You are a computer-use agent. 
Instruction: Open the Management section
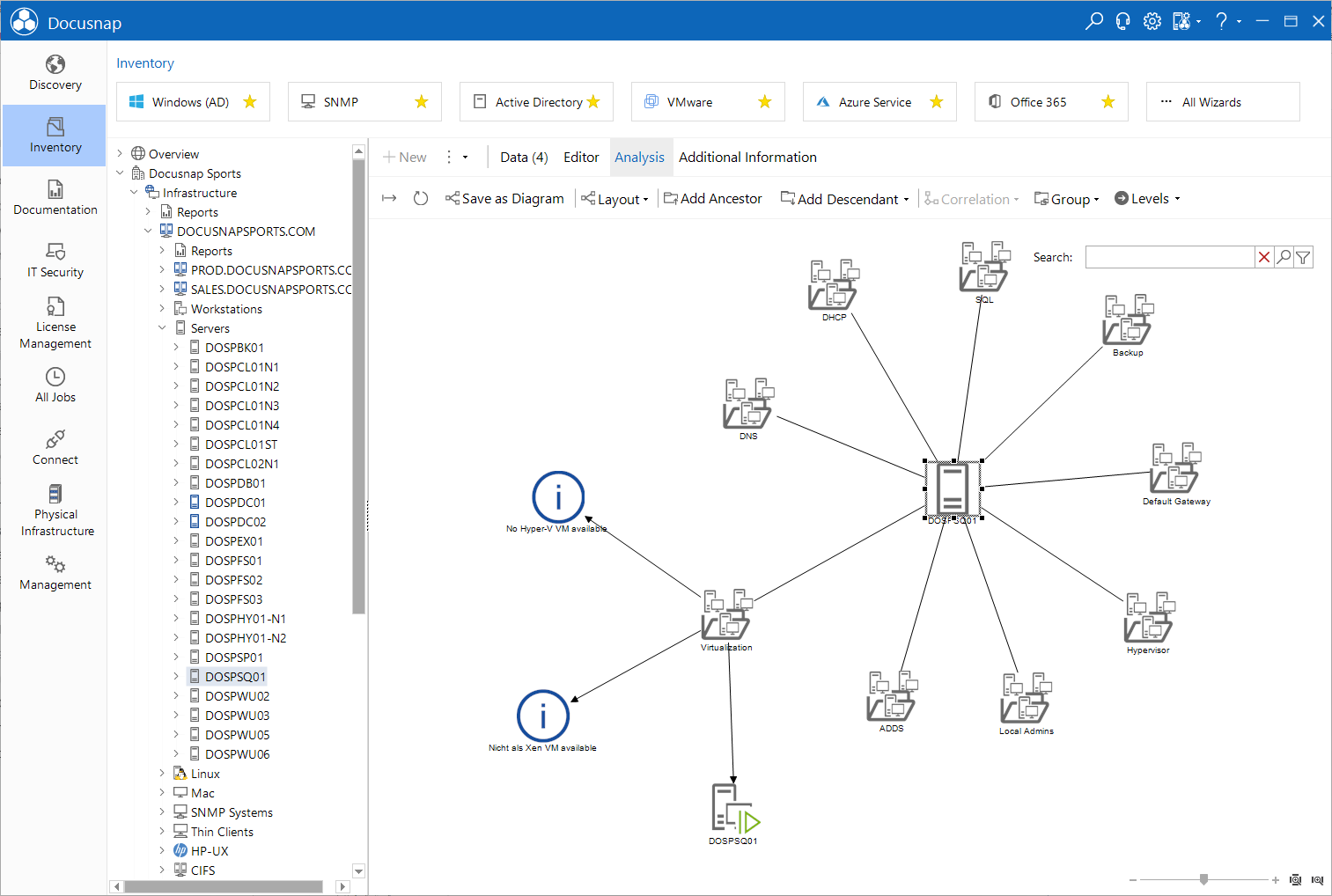(x=55, y=573)
